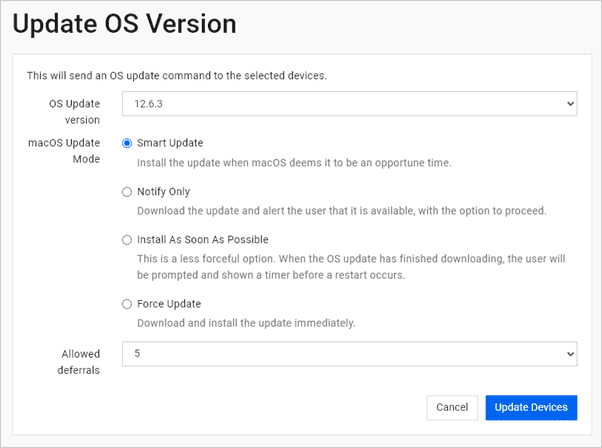This screenshot has width=602, height=448.
Task: Open the OS Update version dropdown
Action: click(x=349, y=104)
